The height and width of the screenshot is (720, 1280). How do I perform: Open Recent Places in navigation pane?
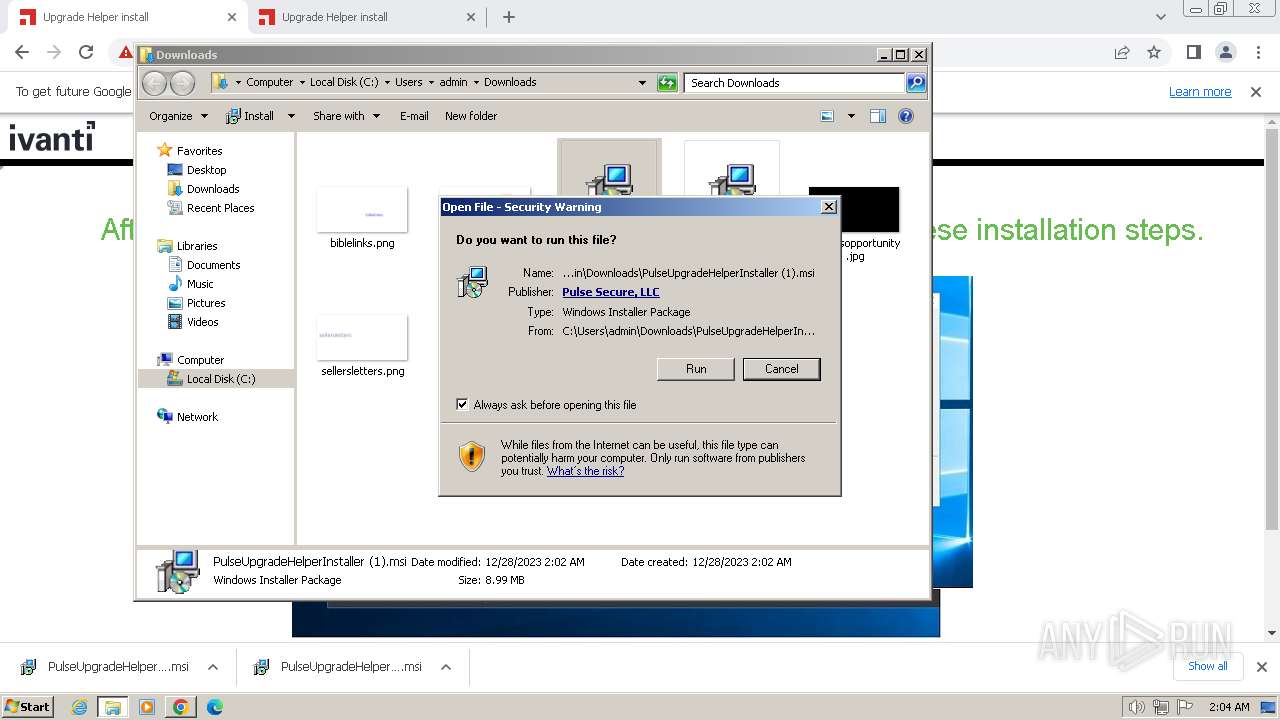click(220, 208)
